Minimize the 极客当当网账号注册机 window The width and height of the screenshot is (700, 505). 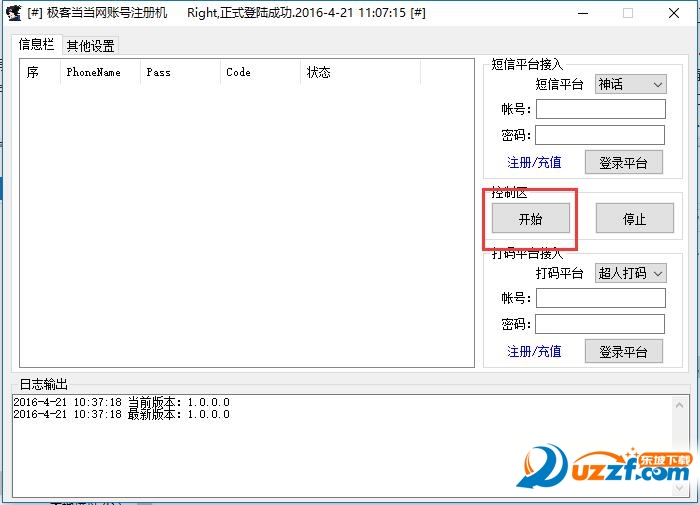click(x=583, y=13)
